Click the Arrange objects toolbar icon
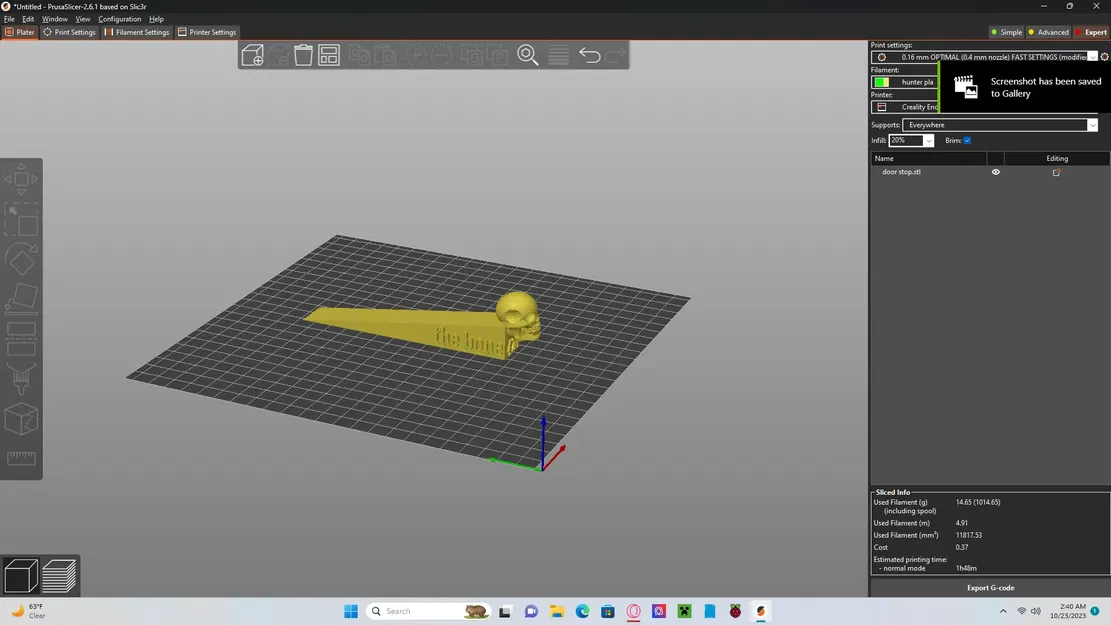1111x625 pixels. (x=329, y=55)
